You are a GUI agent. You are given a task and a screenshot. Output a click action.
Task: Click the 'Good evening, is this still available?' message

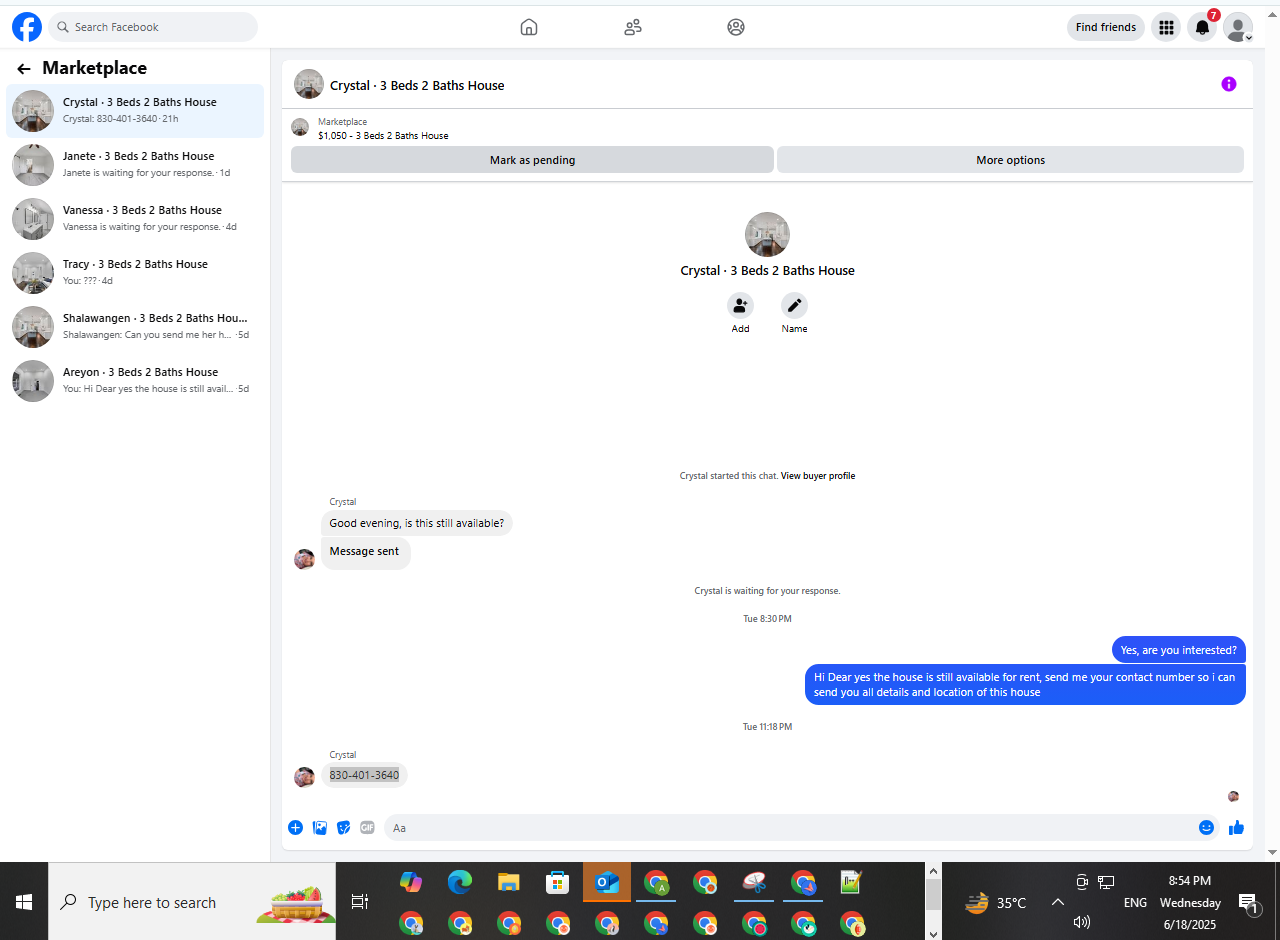[x=417, y=523]
